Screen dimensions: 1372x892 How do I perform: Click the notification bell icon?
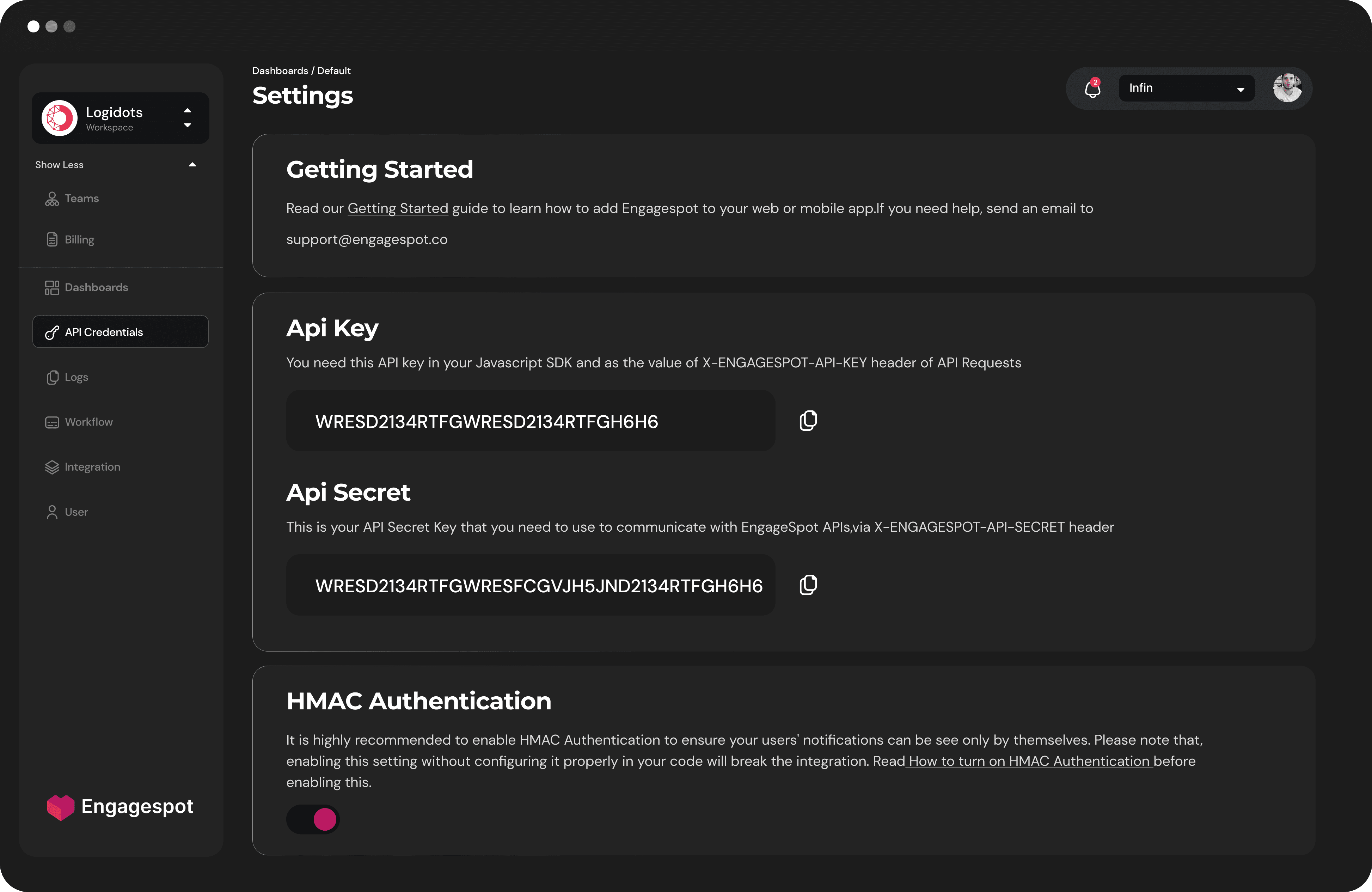(x=1092, y=89)
